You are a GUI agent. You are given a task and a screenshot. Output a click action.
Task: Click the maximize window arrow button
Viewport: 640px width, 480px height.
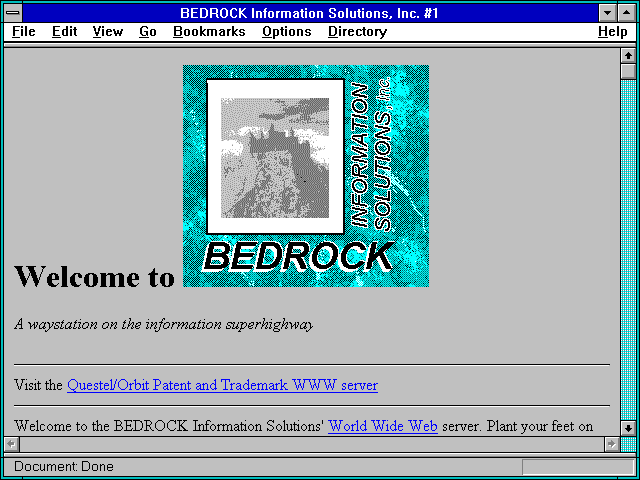(627, 13)
